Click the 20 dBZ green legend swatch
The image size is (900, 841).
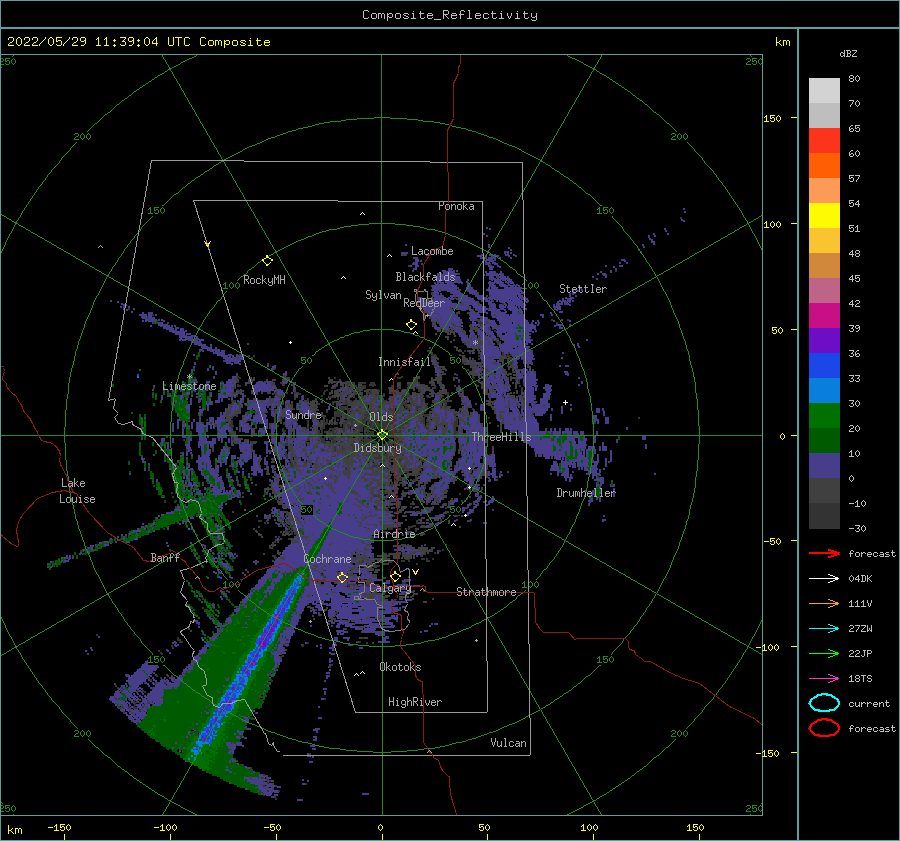pyautogui.click(x=824, y=416)
